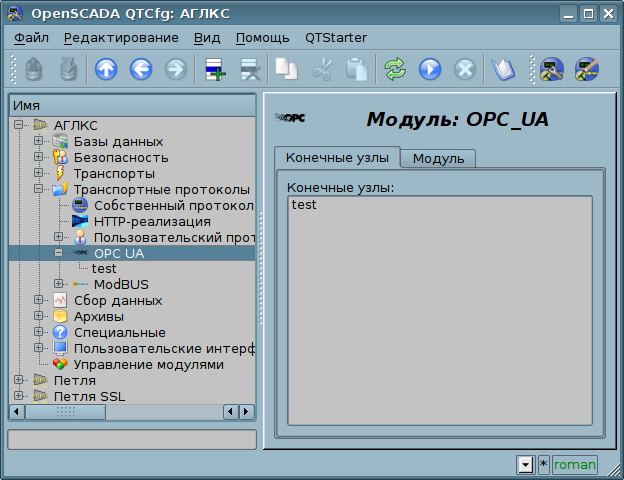Open the manual book icon
624x480 pixels.
point(500,69)
